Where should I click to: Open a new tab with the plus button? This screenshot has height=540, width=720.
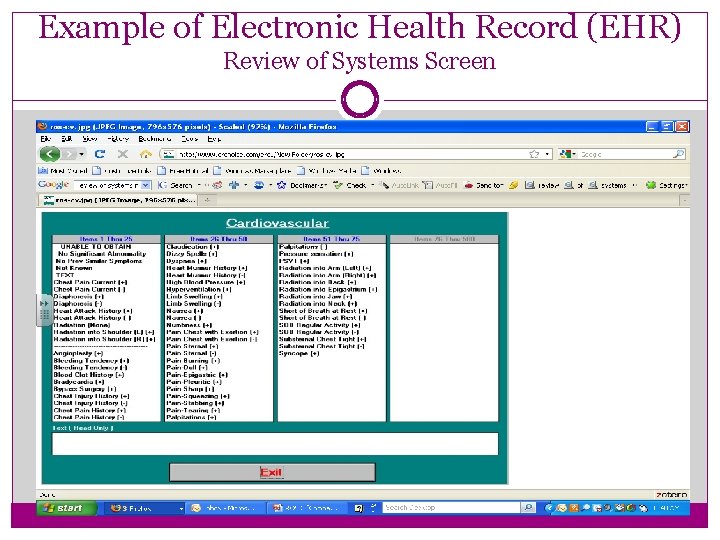[208, 200]
